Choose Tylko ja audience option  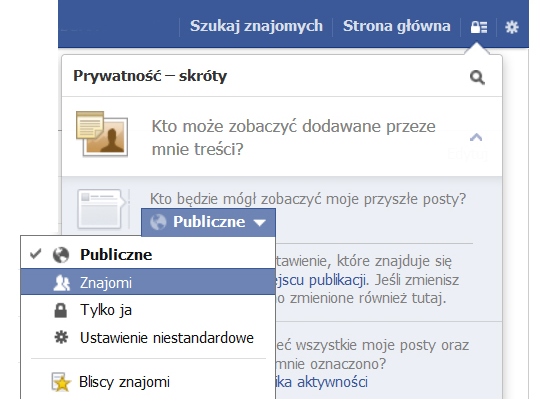[148, 310]
